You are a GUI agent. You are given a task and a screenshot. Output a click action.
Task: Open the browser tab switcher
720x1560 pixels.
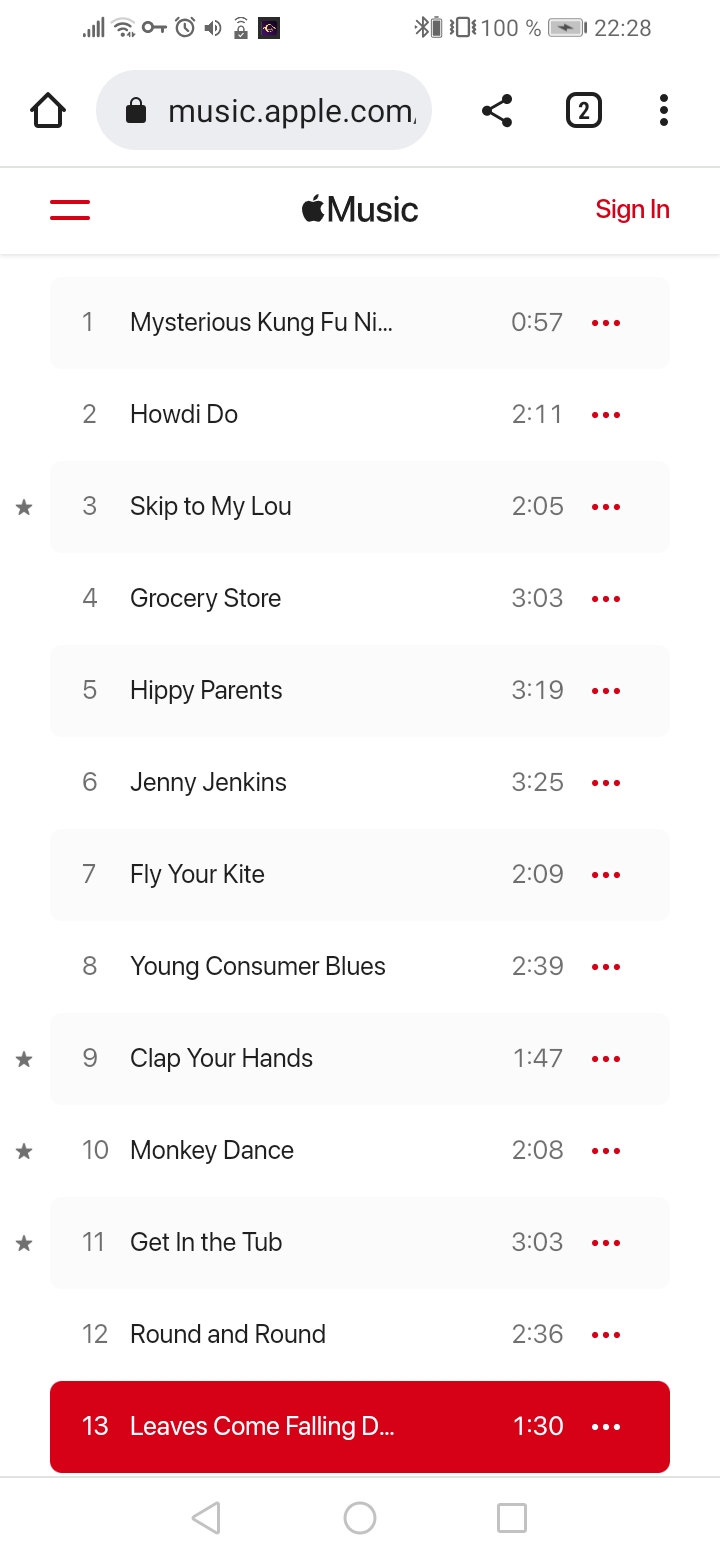[583, 111]
